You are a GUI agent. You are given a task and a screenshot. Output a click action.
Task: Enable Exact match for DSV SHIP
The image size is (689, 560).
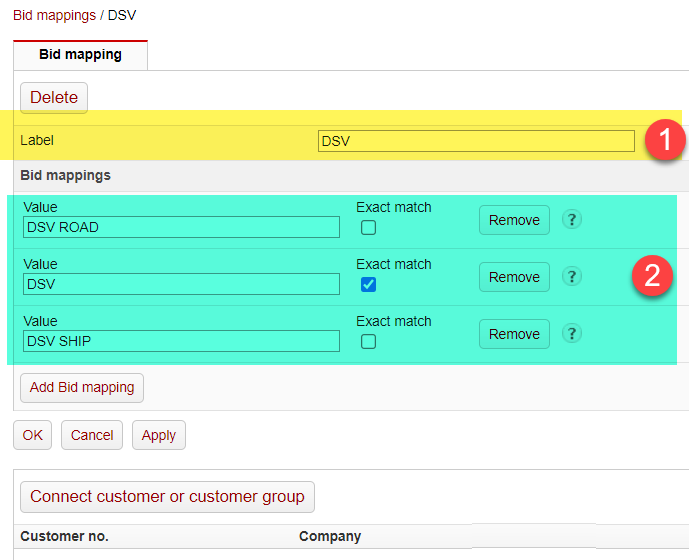click(368, 342)
